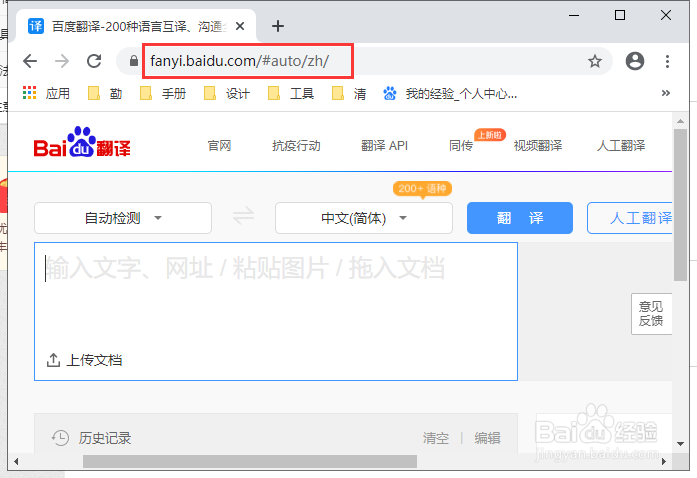This screenshot has width=697, height=478.
Task: Open the 清 bookmark folder
Action: [x=349, y=93]
